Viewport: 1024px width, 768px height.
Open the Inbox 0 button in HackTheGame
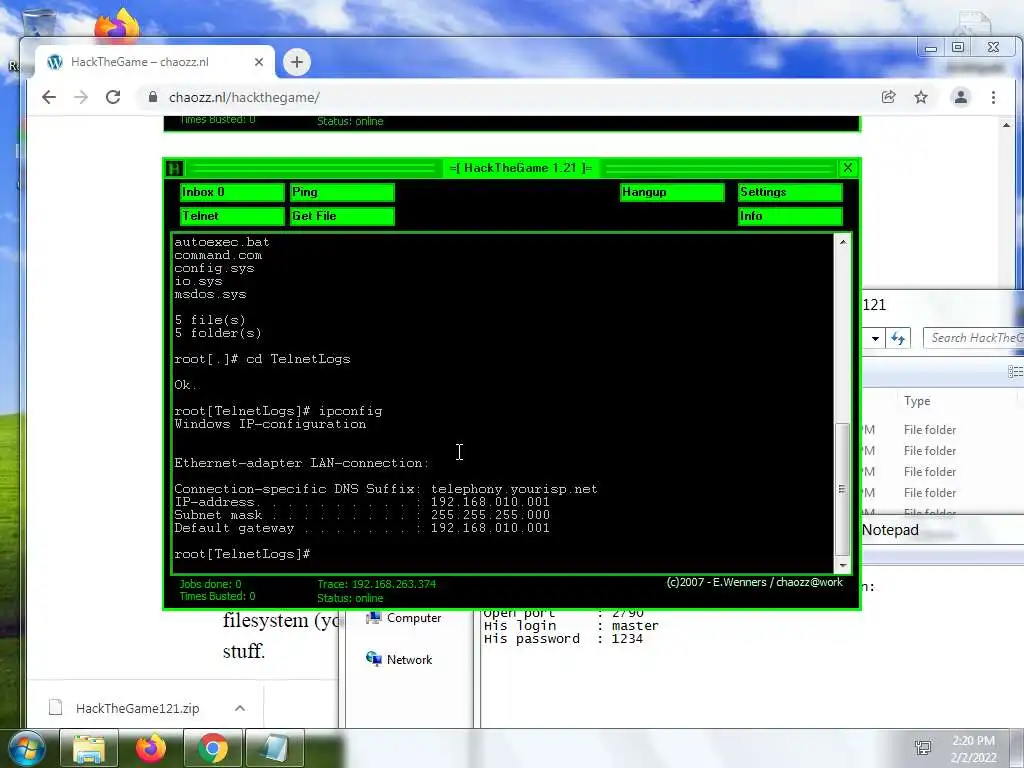click(232, 192)
